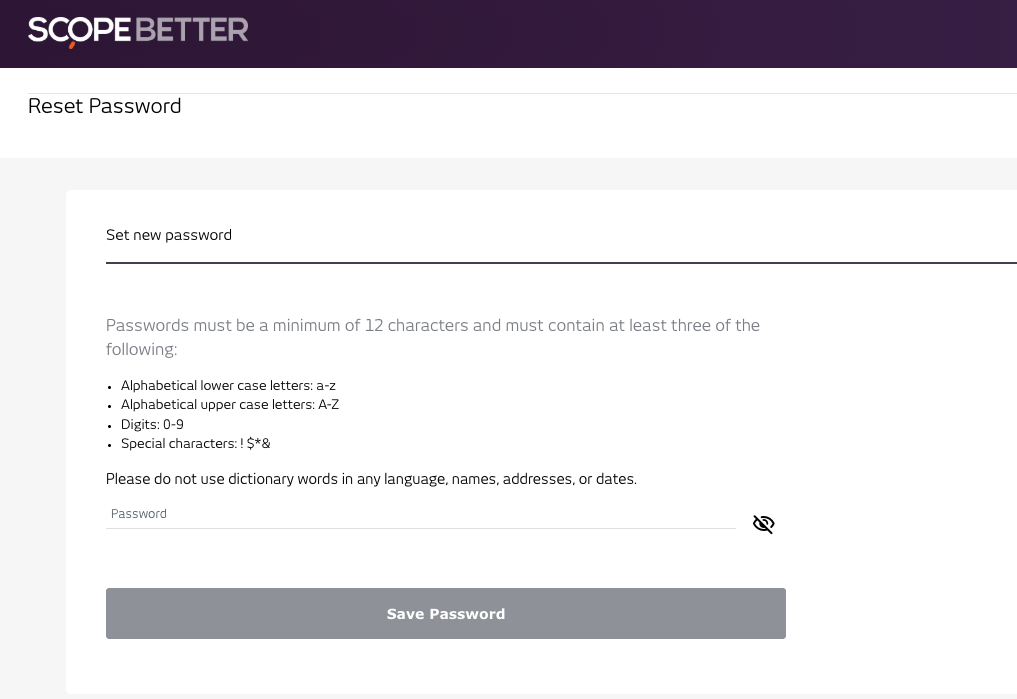Toggle password visibility eye icon
The image size is (1017, 699).
pos(763,524)
